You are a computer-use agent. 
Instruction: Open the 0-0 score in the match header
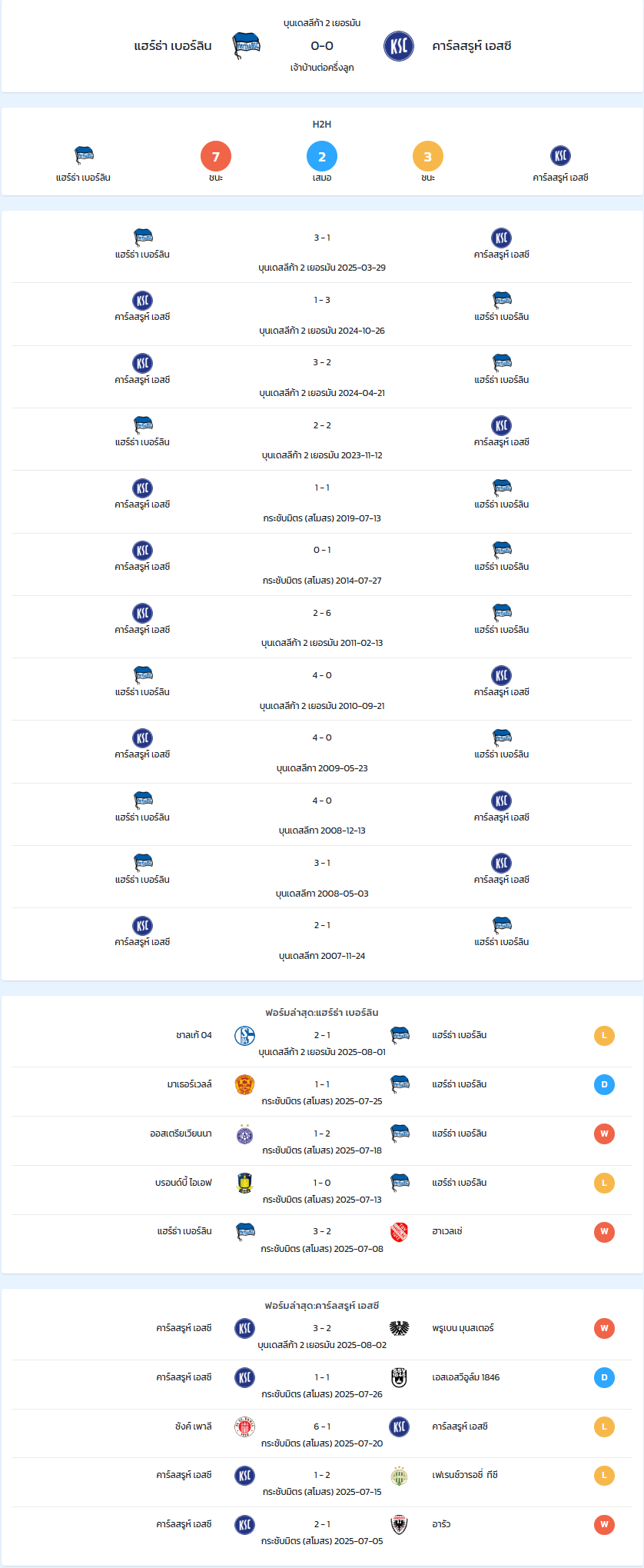(322, 46)
